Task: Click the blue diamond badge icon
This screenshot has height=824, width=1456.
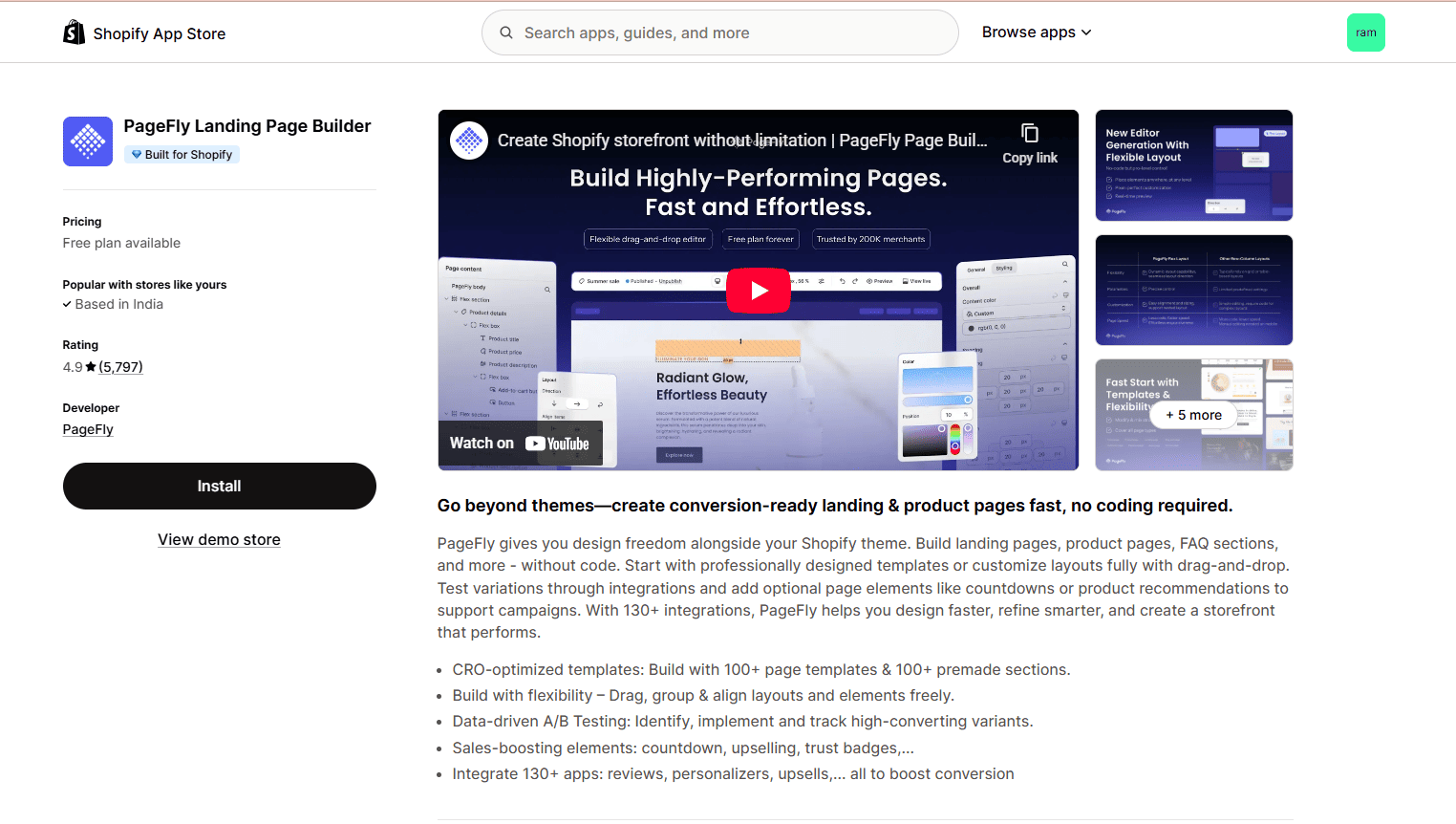Action: coord(137,155)
